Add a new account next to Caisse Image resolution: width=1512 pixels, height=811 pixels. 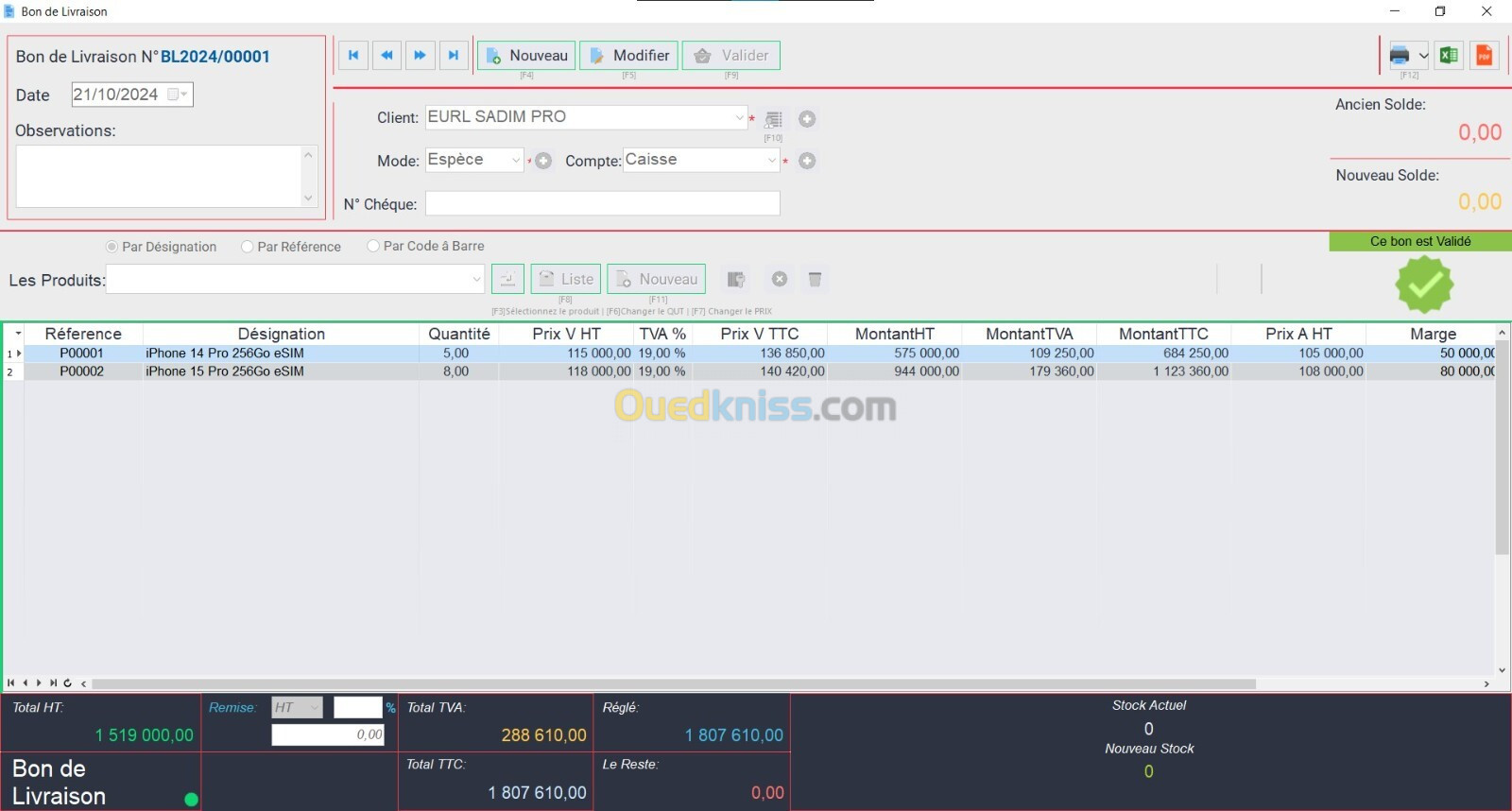point(807,161)
